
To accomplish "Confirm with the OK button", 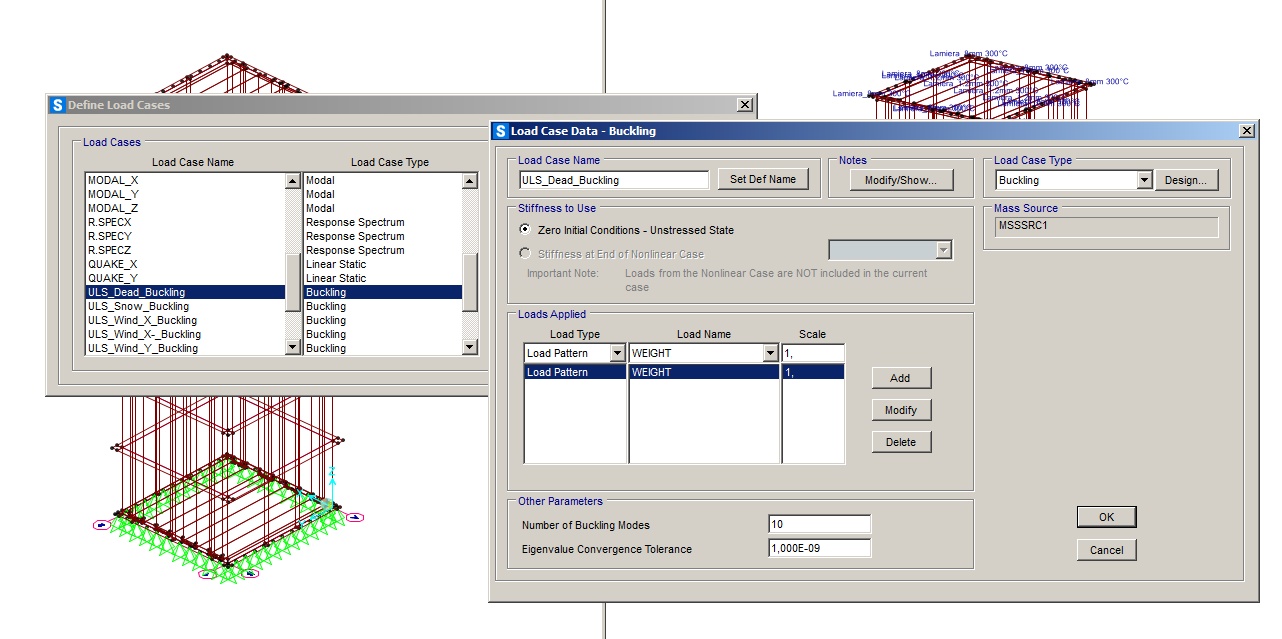I will [1106, 517].
